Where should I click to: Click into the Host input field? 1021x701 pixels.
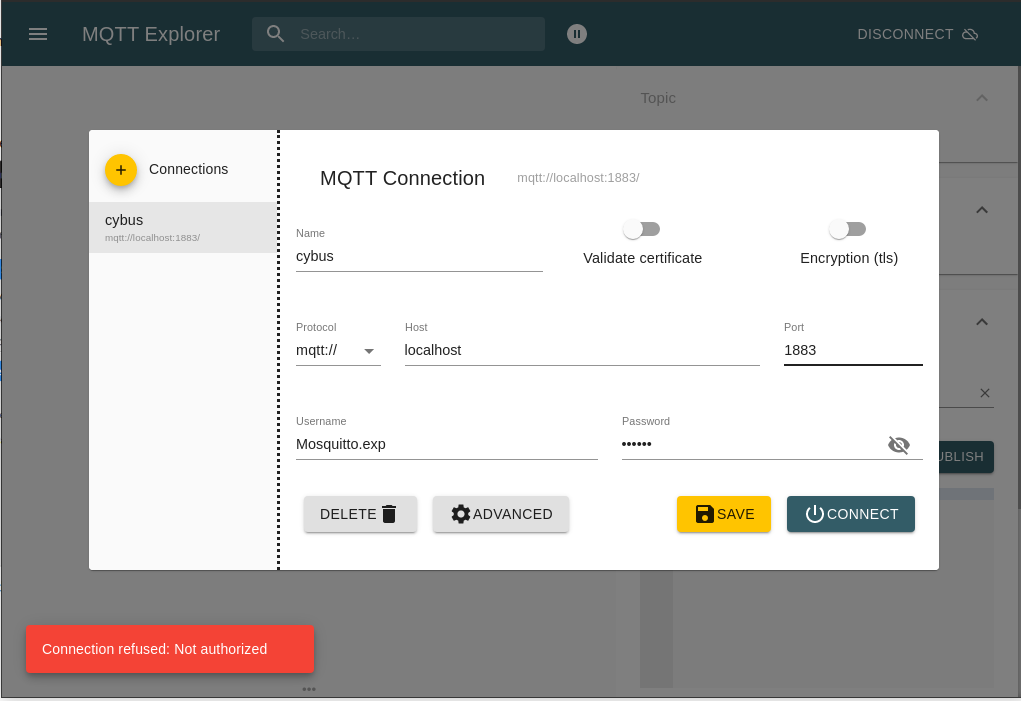[581, 351]
